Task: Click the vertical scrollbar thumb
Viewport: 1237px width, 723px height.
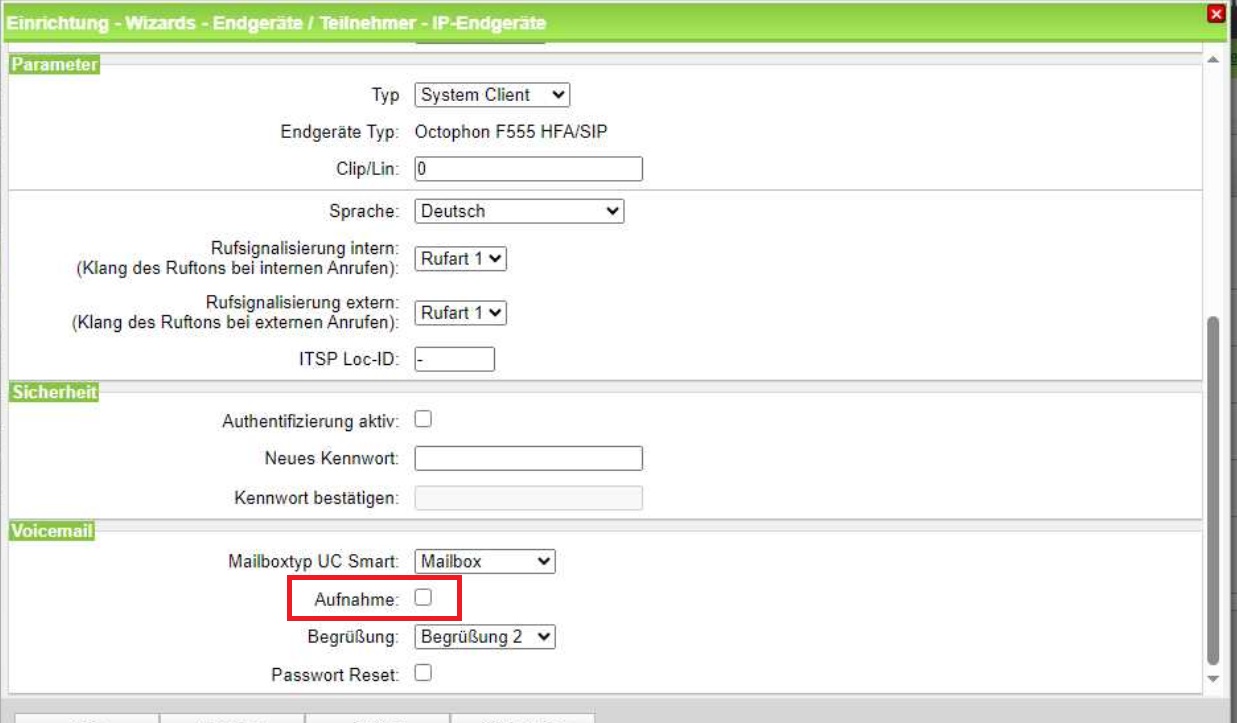Action: [x=1213, y=490]
